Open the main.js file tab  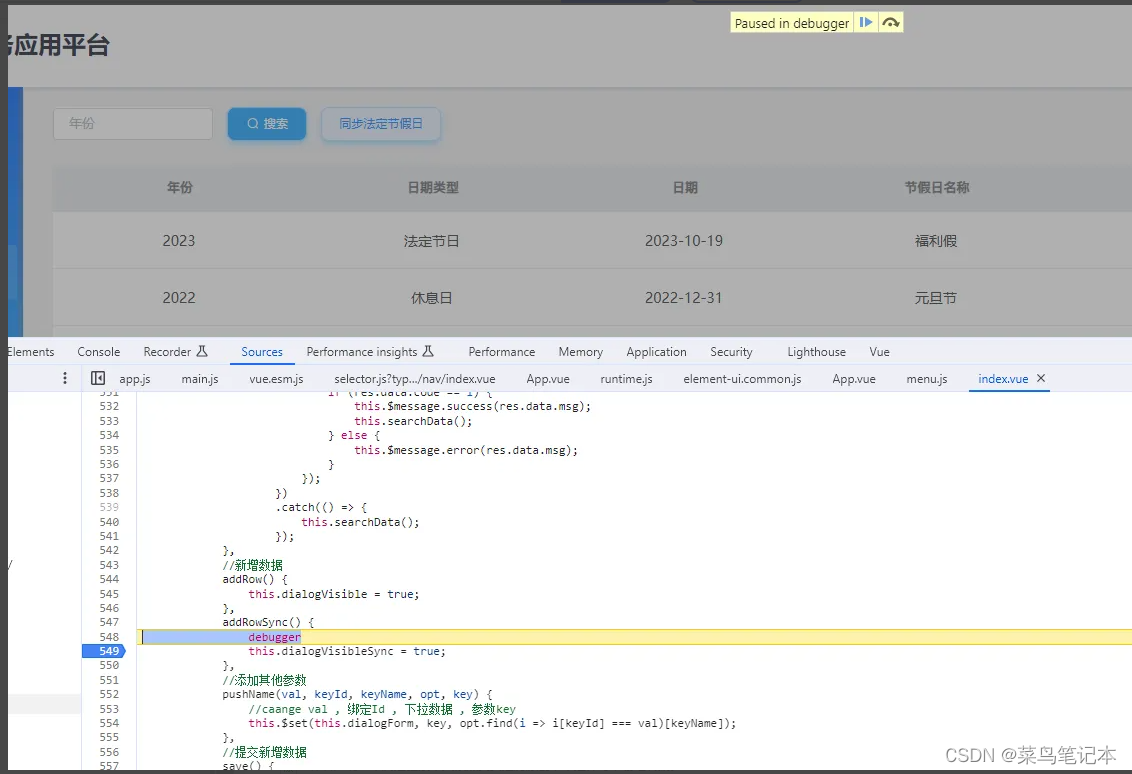[200, 378]
